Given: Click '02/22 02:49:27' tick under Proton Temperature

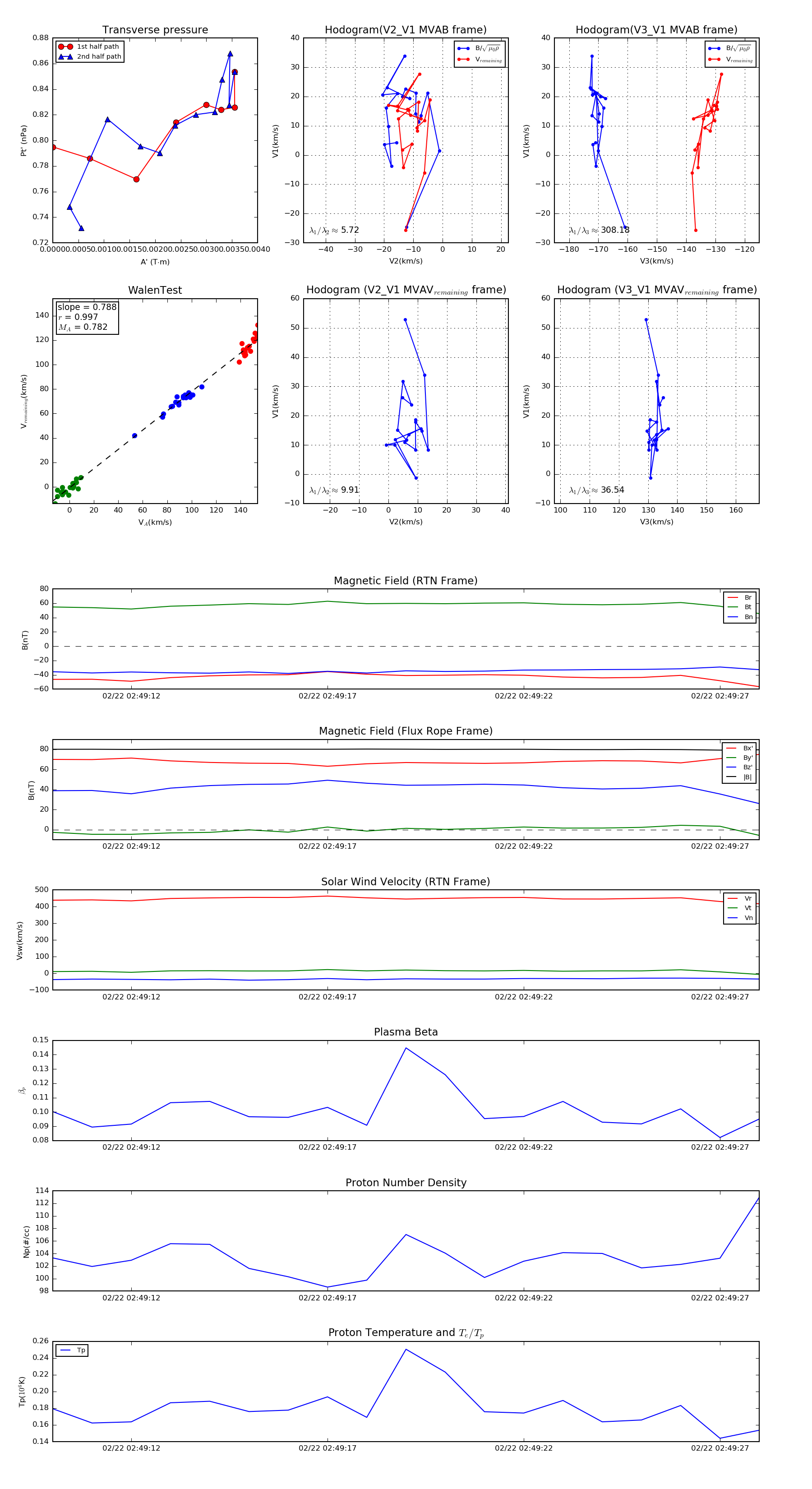Looking at the screenshot, I should [x=720, y=1448].
